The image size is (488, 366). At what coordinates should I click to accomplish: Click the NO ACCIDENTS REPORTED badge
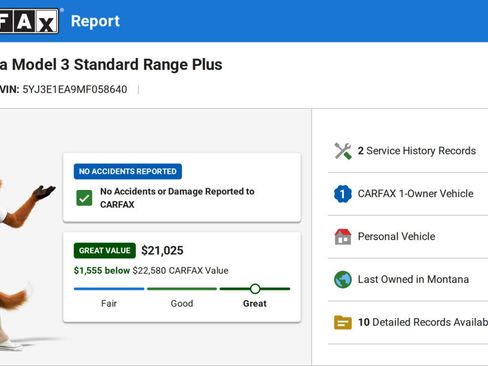pos(128,171)
